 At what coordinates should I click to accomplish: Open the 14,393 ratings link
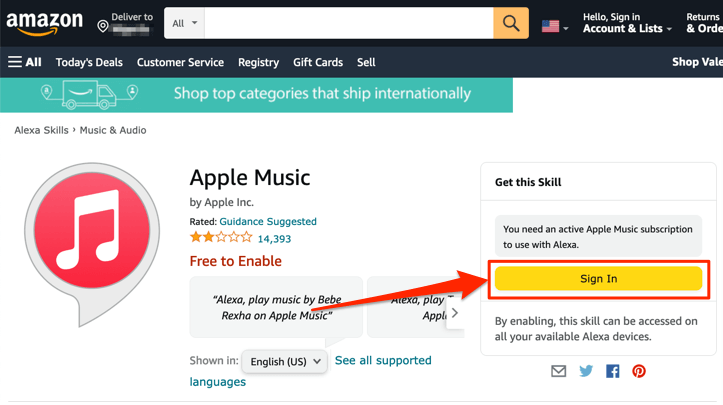click(274, 239)
